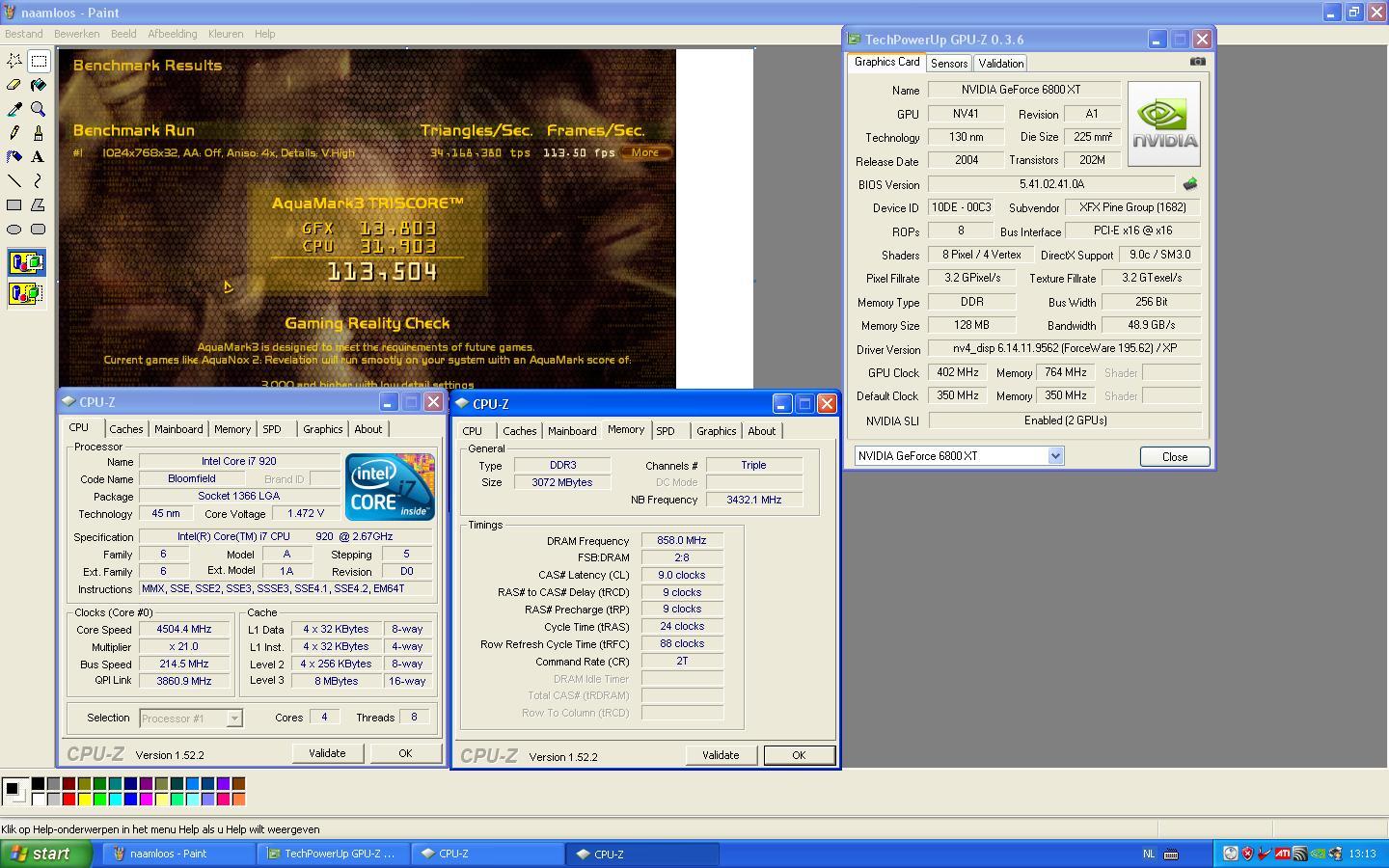Pick the bright green swatch in the palette
1389x868 pixels.
[x=99, y=799]
